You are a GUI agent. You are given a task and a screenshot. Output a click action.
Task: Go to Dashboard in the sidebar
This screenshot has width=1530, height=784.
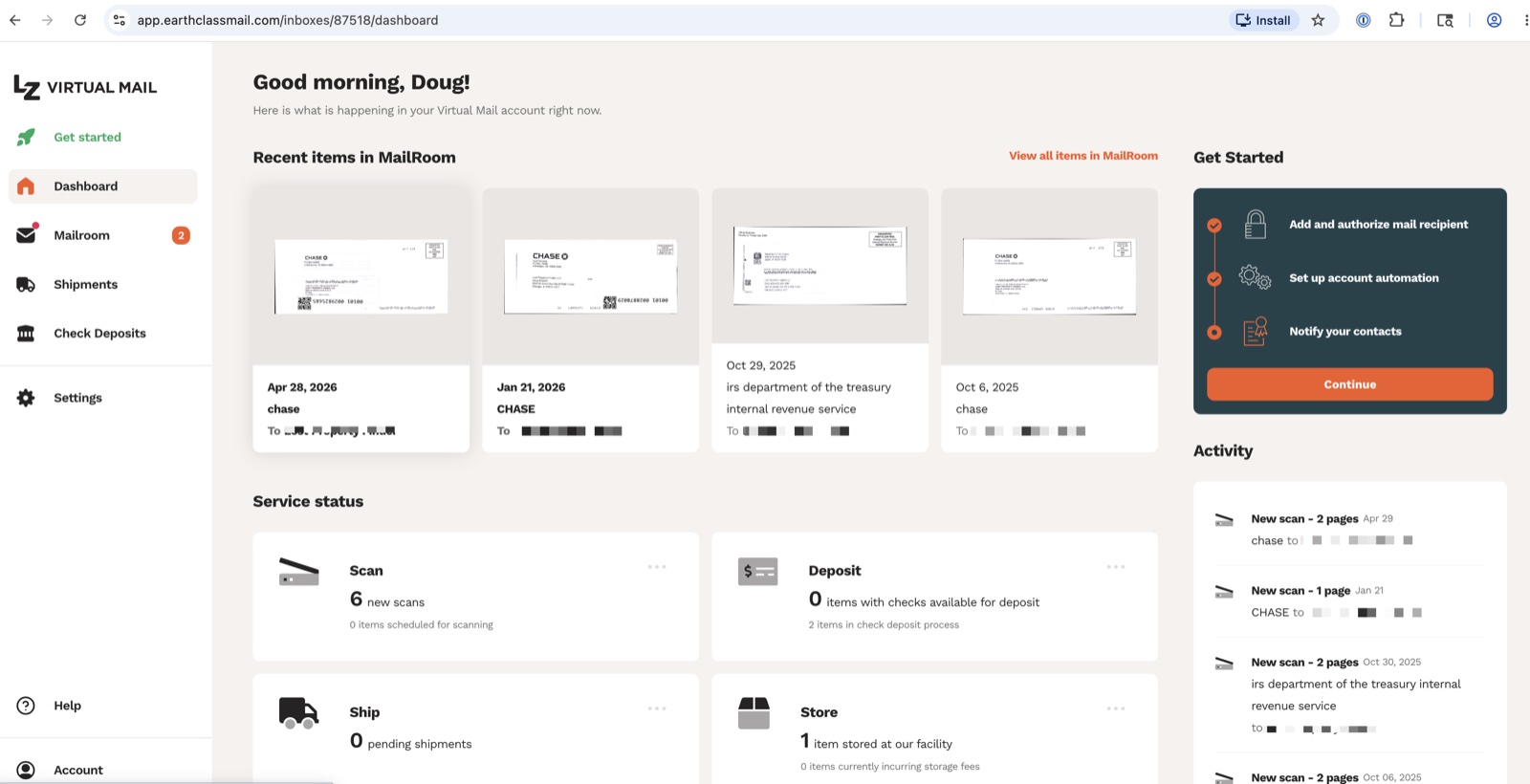pos(102,186)
